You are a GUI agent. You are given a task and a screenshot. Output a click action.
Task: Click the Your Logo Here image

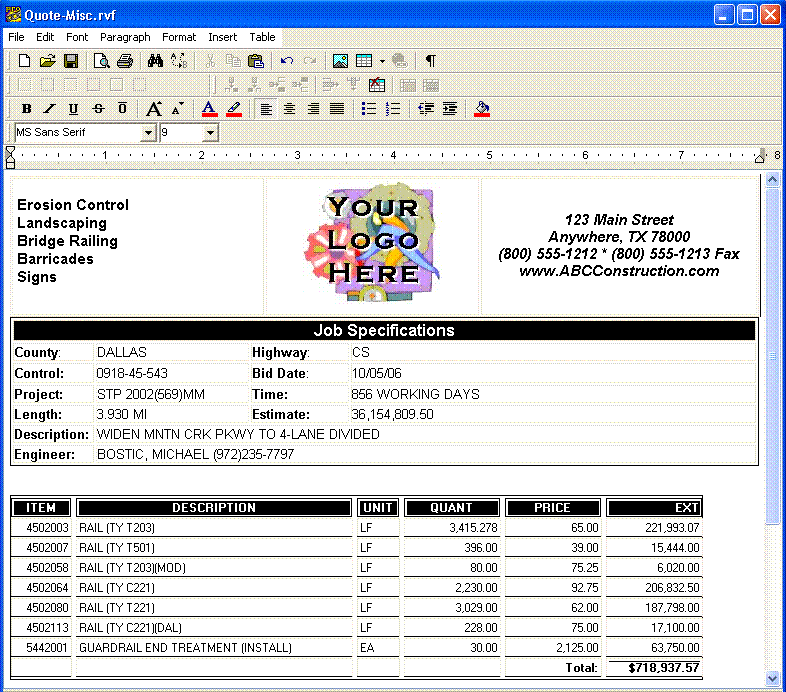point(372,242)
